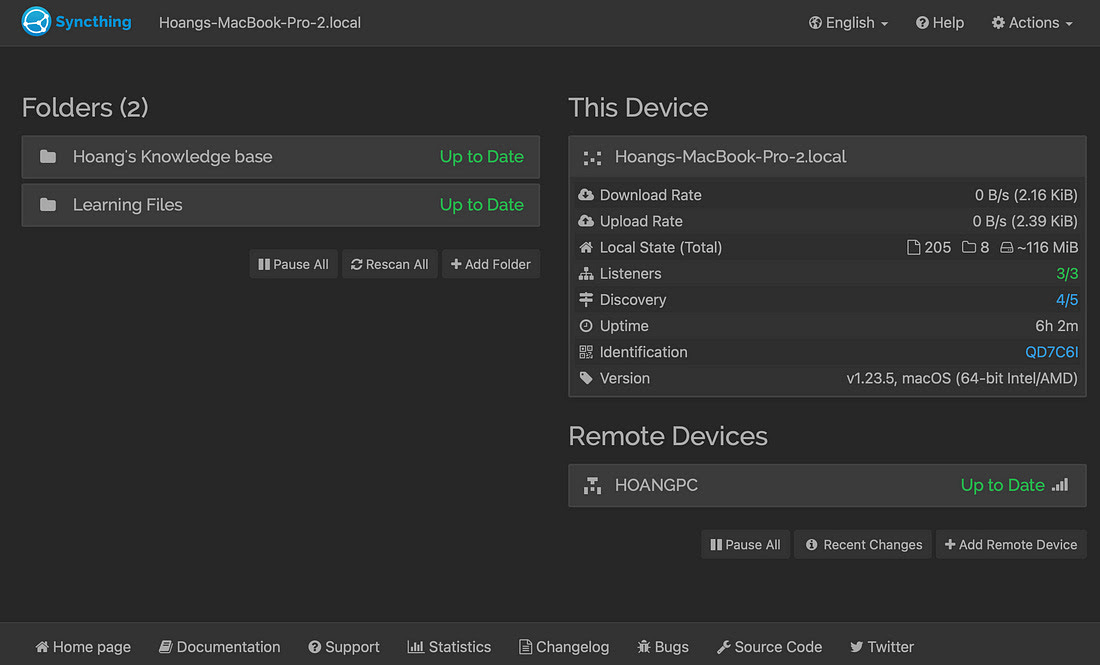Open the Changelog footer link
This screenshot has height=665, width=1100.
pyautogui.click(x=563, y=647)
